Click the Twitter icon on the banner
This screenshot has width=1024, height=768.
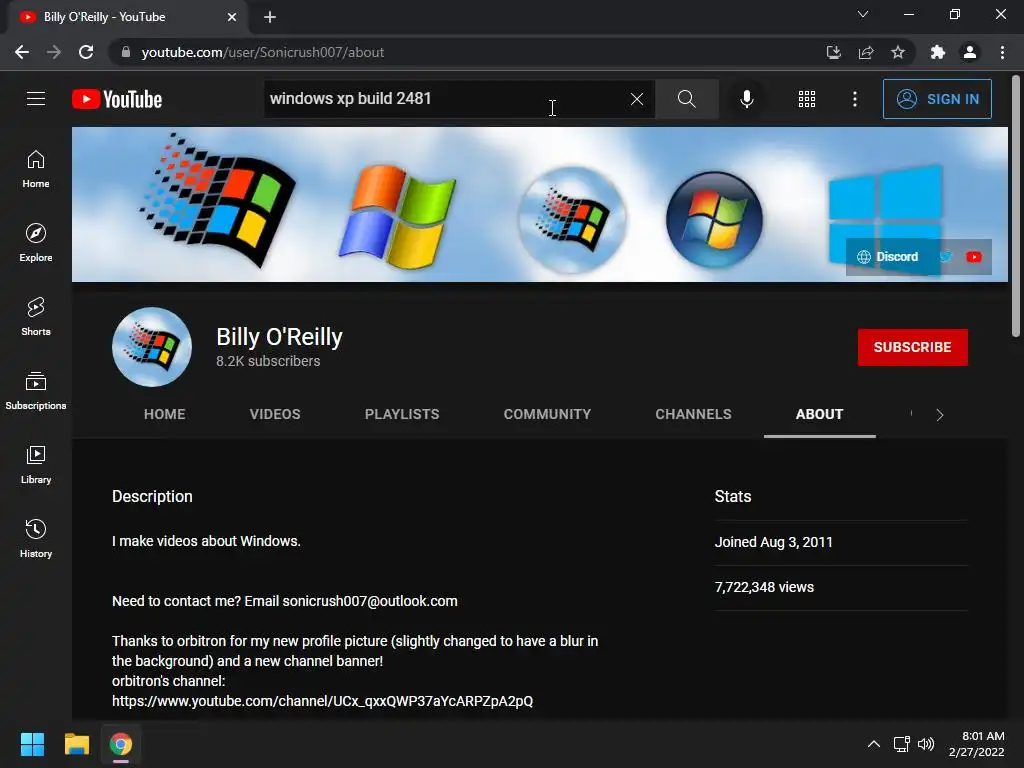click(x=946, y=257)
